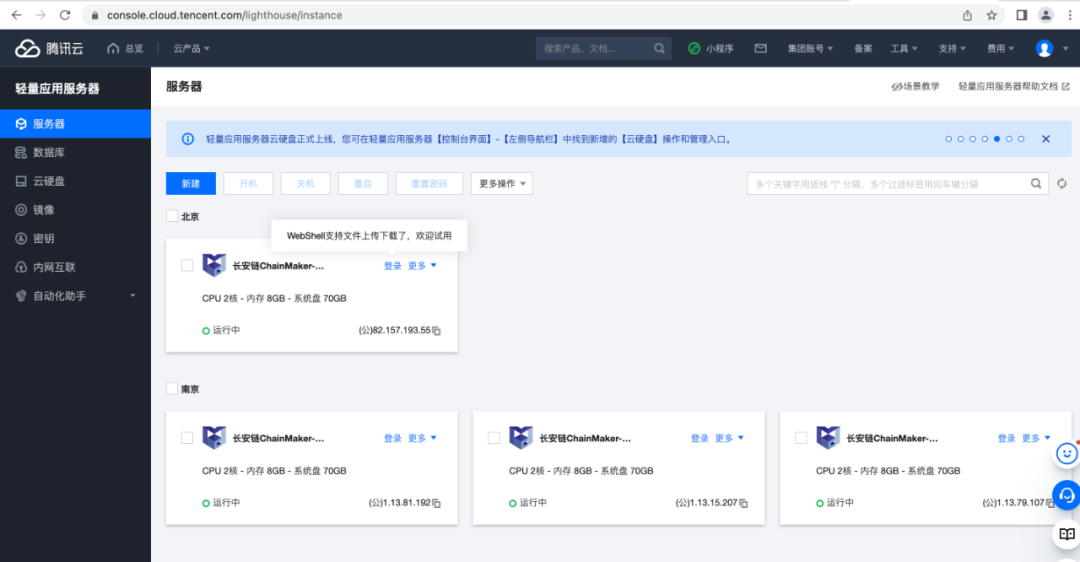Check the 北京 region checkbox
This screenshot has height=562, width=1080.
(172, 216)
